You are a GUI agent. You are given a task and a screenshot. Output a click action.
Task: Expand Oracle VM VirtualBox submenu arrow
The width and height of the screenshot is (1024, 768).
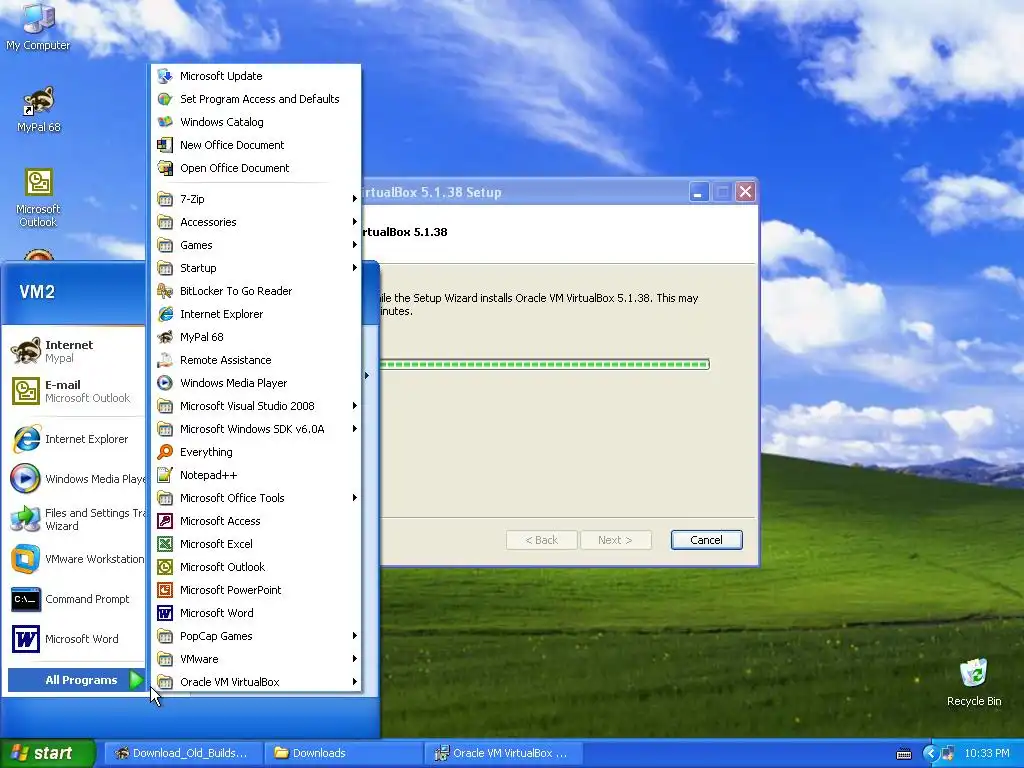(355, 682)
